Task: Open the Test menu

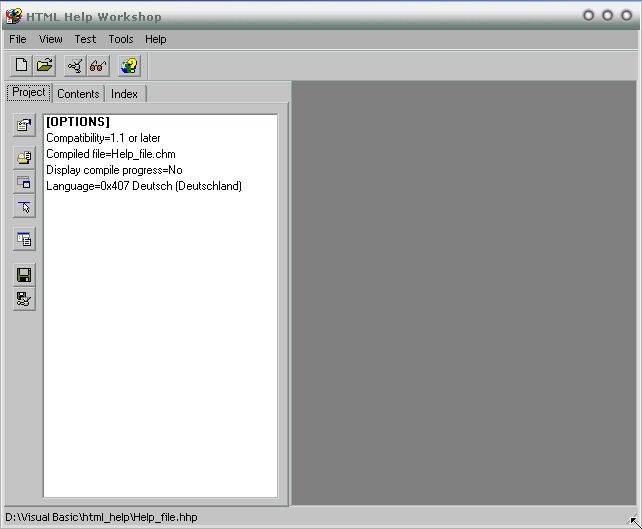Action: 85,39
